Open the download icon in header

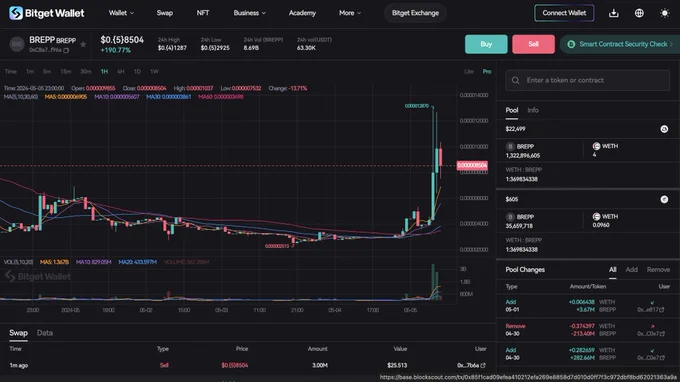click(614, 13)
